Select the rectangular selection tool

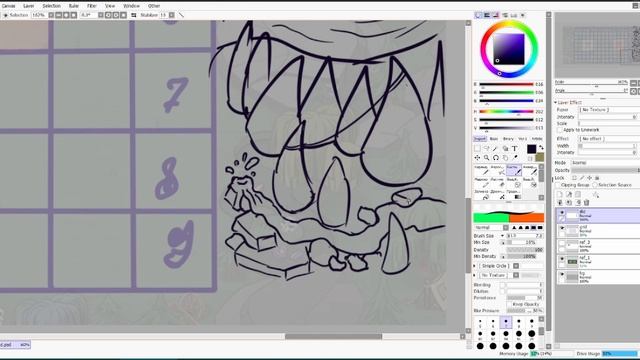[477, 149]
